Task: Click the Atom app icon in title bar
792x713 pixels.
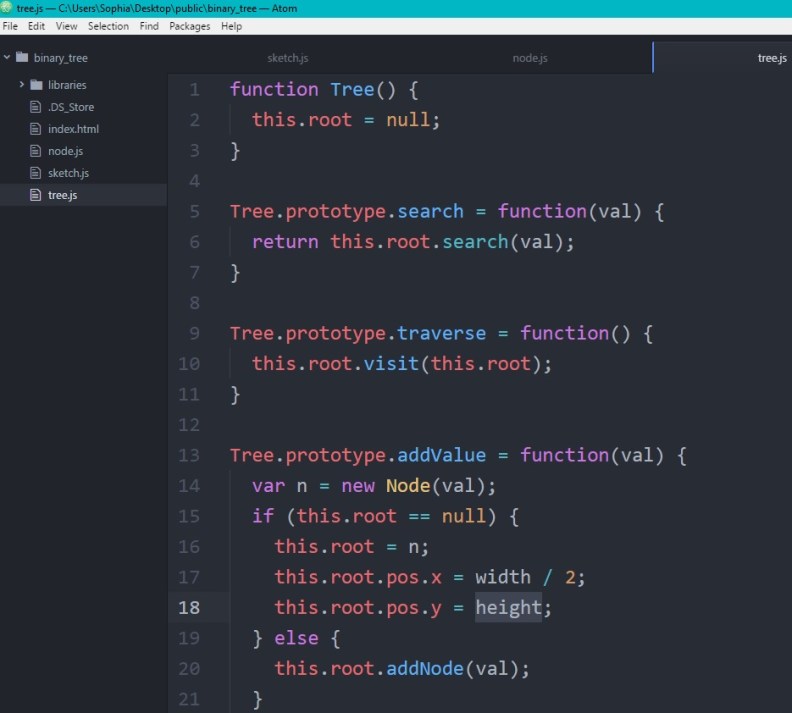Action: (x=6, y=8)
